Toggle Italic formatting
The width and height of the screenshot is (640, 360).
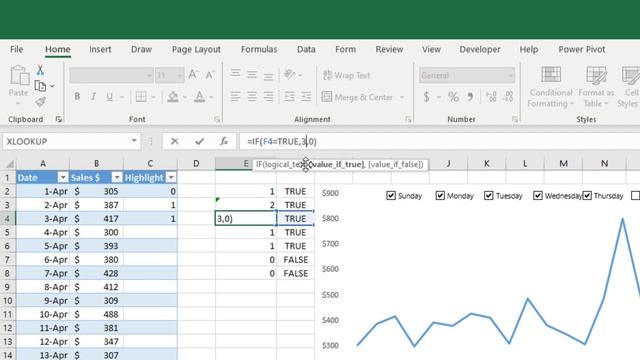pyautogui.click(x=93, y=97)
